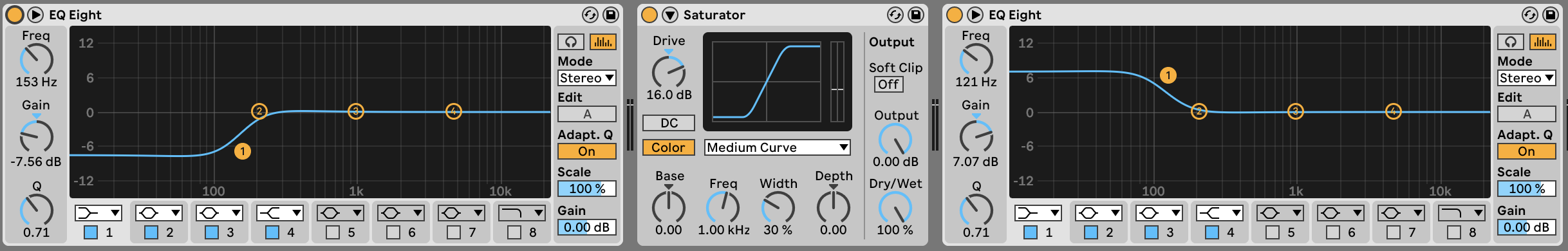This screenshot has width=1568, height=251.
Task: Save preset of second EQ Eight
Action: tap(1551, 14)
